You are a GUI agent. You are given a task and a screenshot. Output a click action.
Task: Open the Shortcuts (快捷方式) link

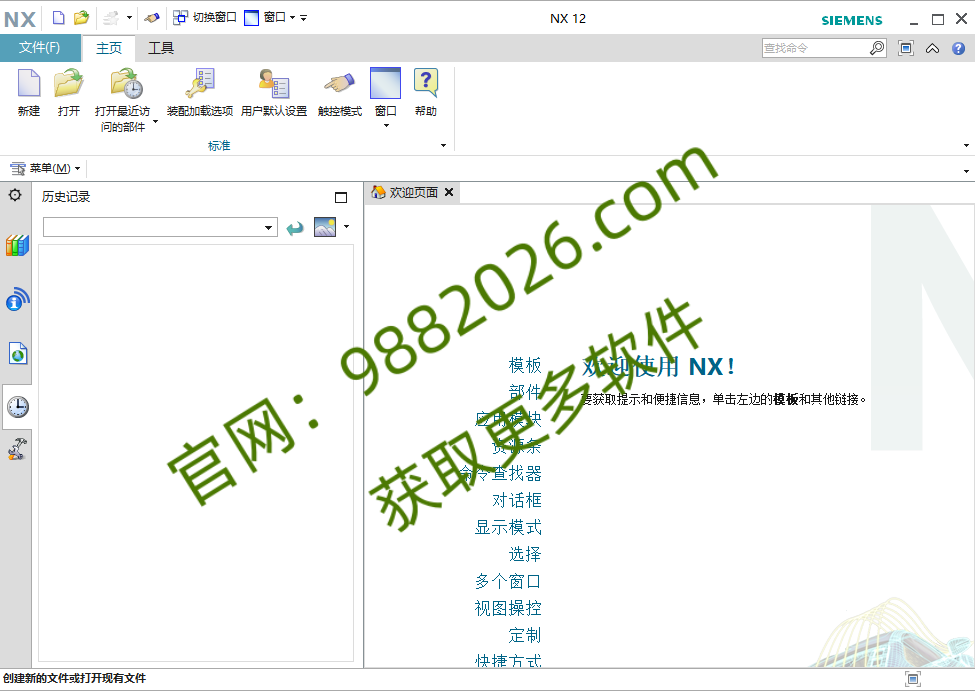[x=508, y=661]
